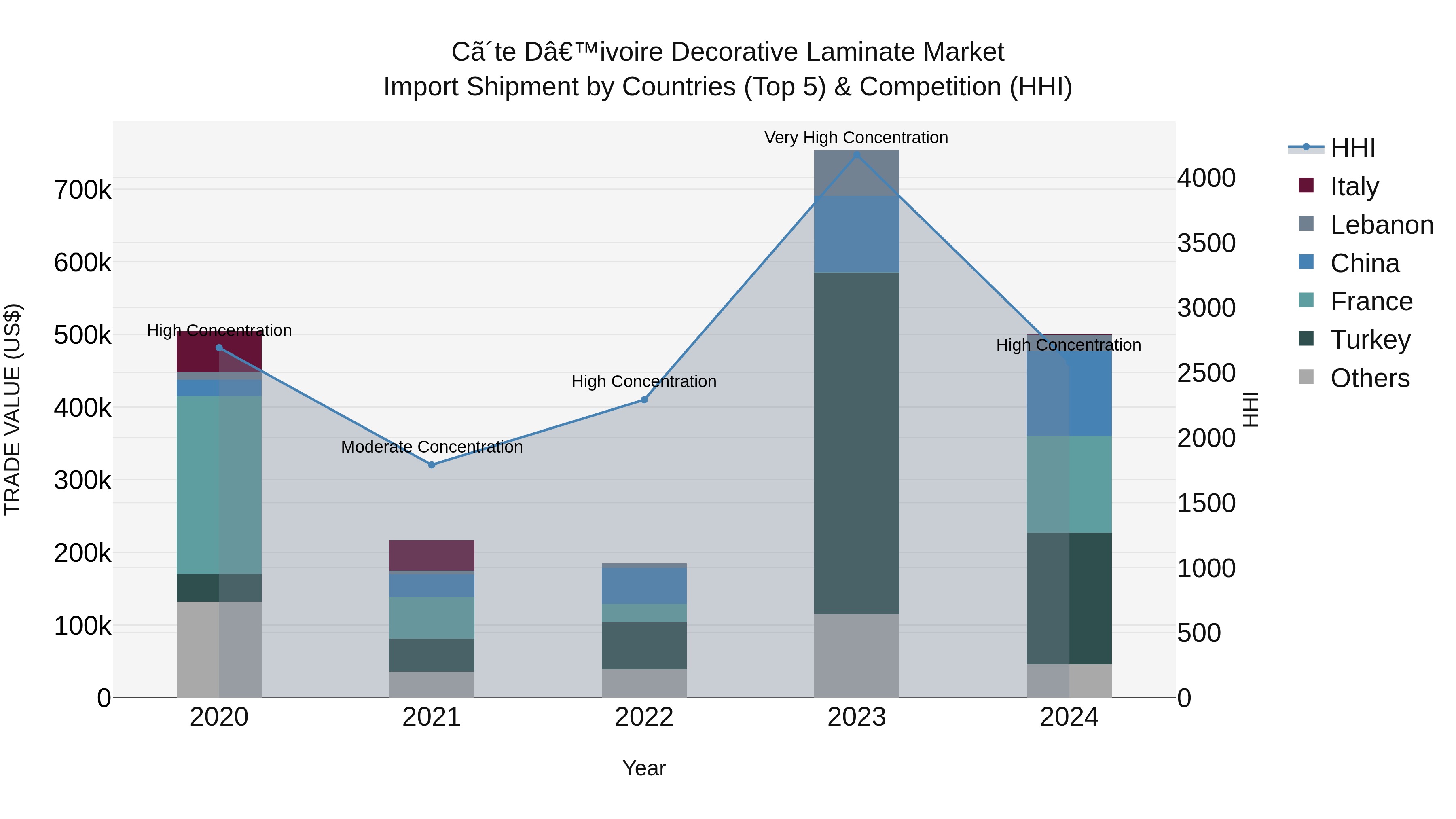Toggle the Italy series legend entry
The height and width of the screenshot is (819, 1456).
point(1339,186)
